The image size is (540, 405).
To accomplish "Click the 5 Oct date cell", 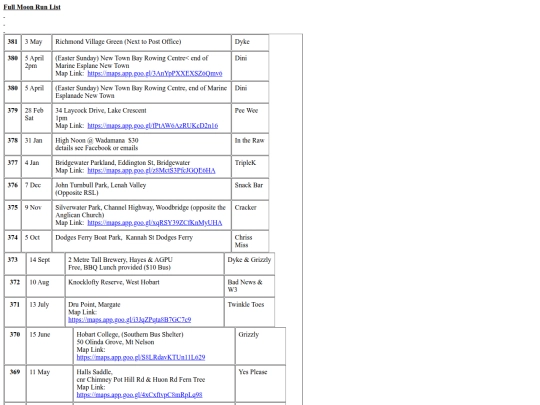I will pyautogui.click(x=37, y=241).
